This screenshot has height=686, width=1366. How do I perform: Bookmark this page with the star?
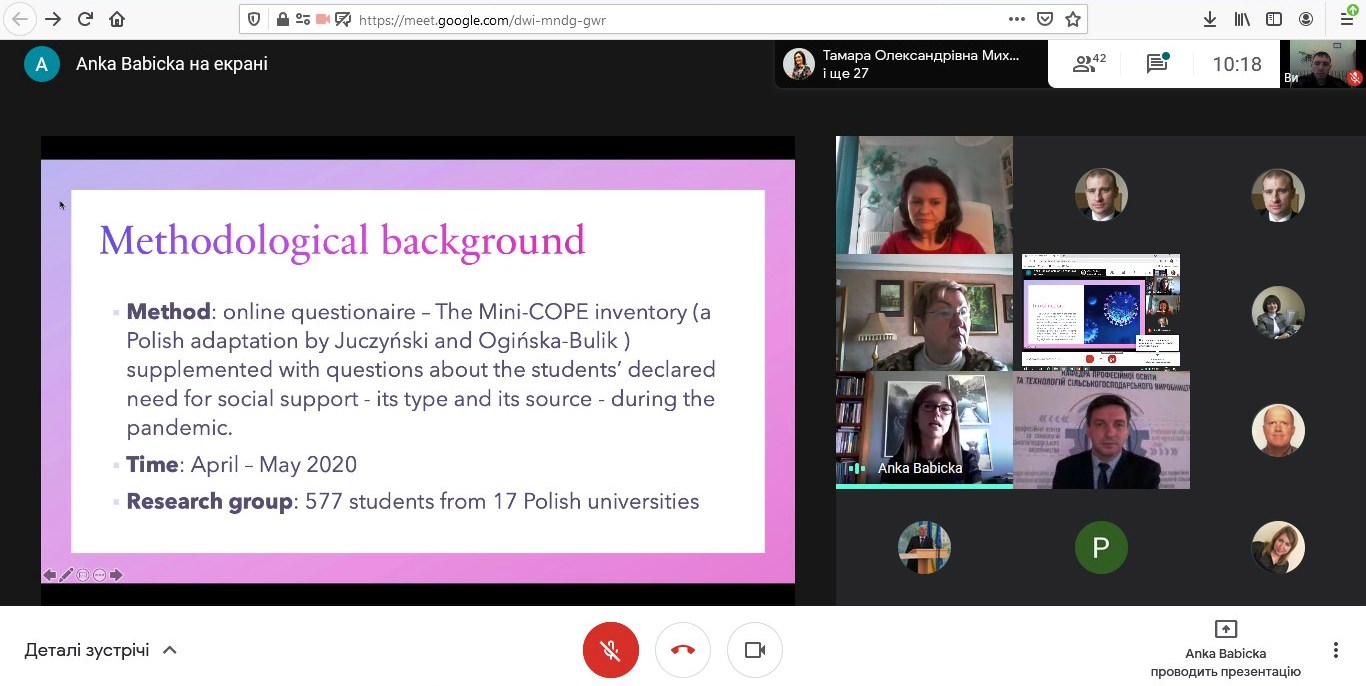[x=1073, y=19]
